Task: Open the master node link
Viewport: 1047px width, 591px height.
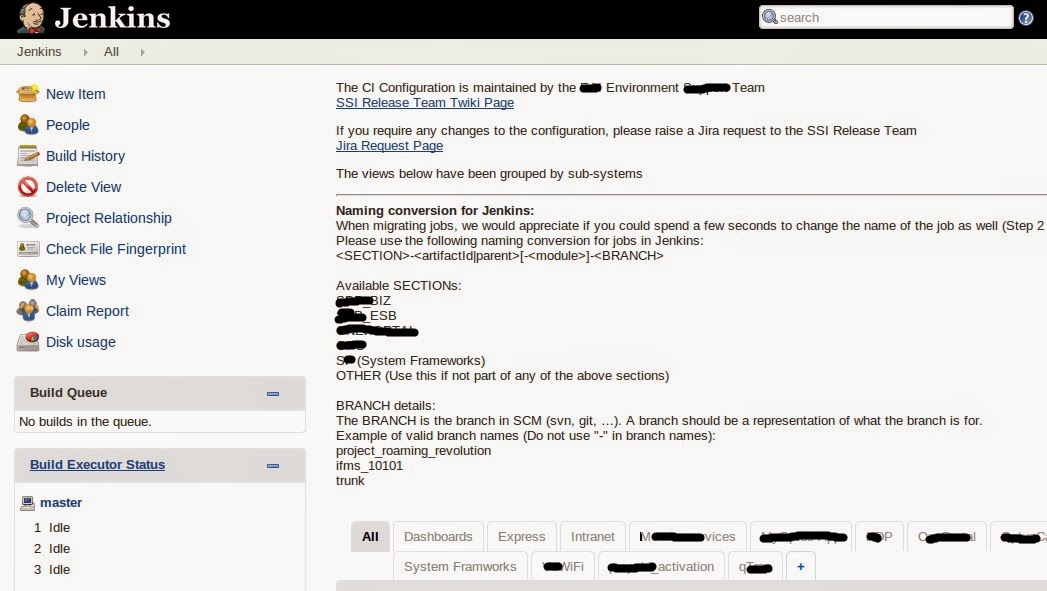Action: [61, 503]
